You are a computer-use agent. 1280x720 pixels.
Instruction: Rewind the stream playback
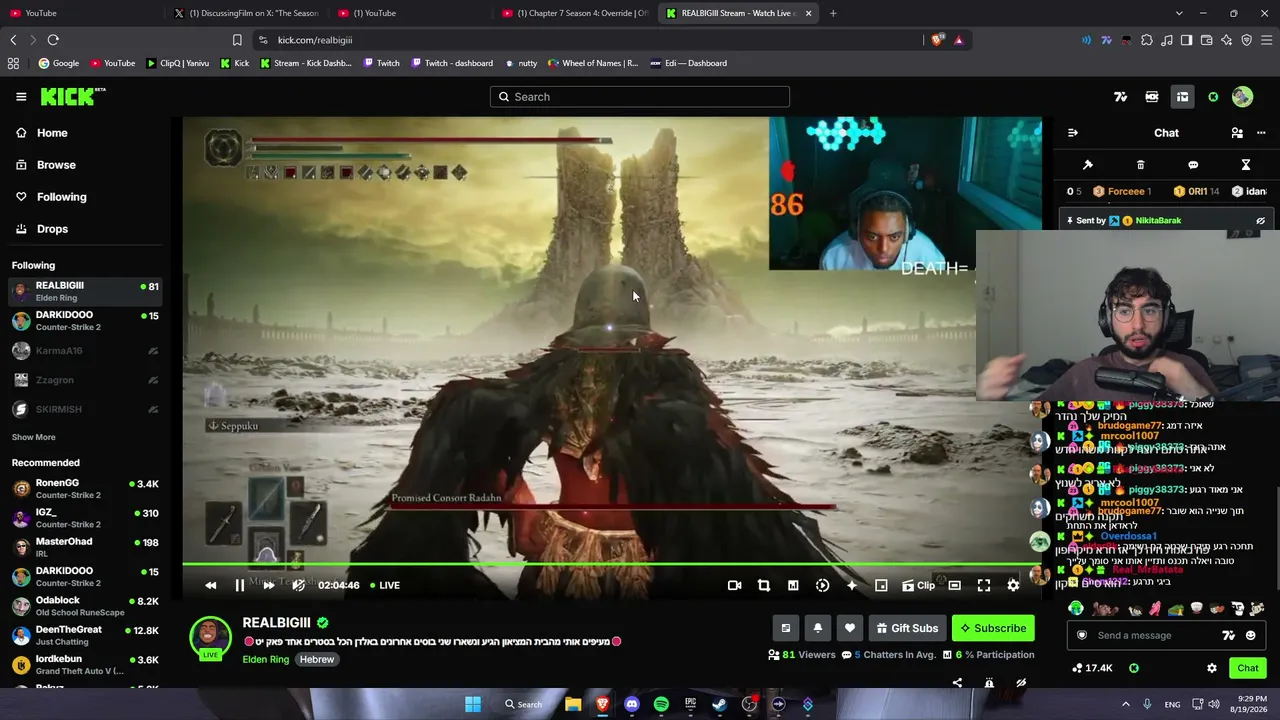[x=210, y=586]
